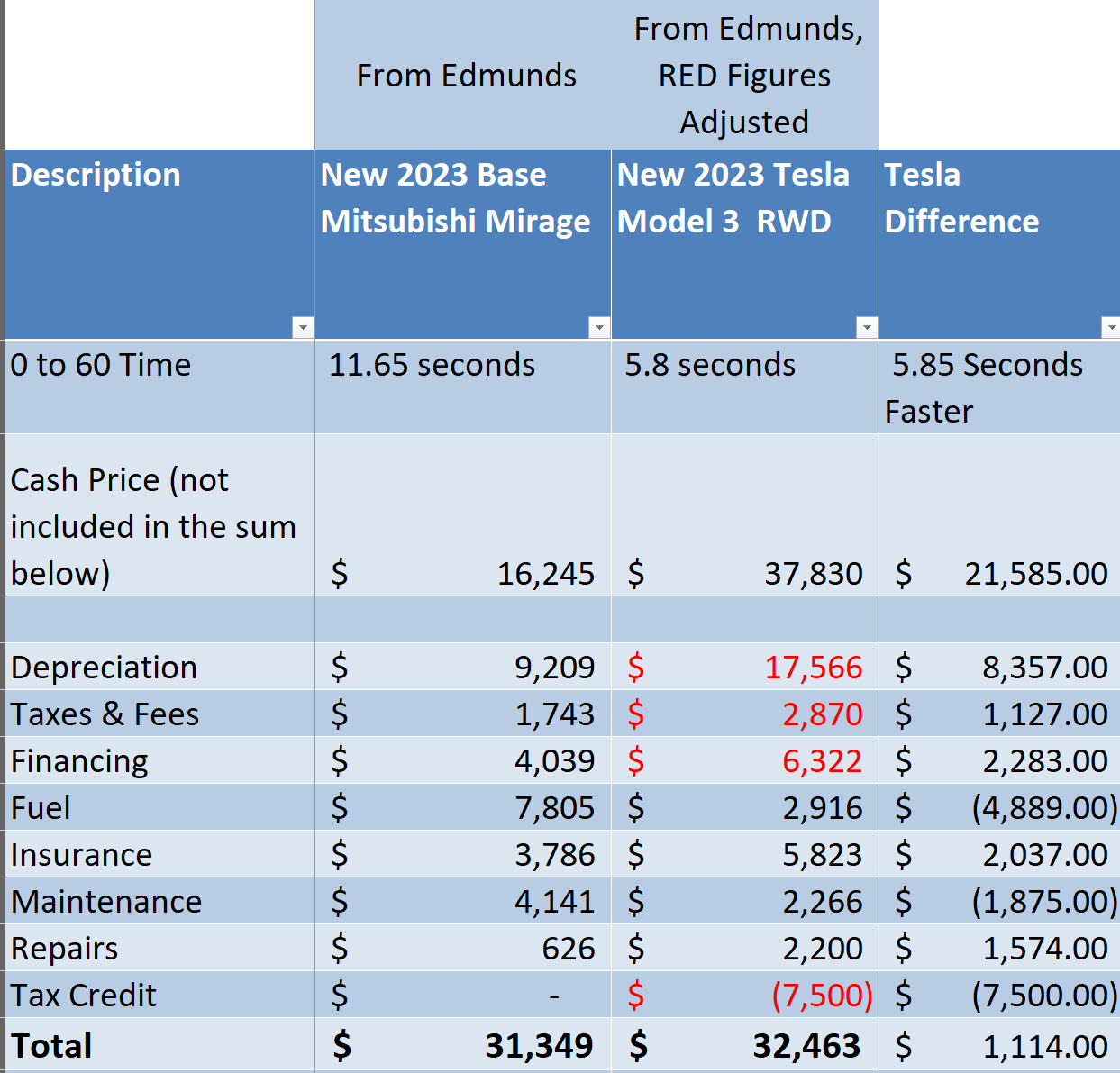
Task: Click the red taxes value 2,870
Action: [x=822, y=714]
